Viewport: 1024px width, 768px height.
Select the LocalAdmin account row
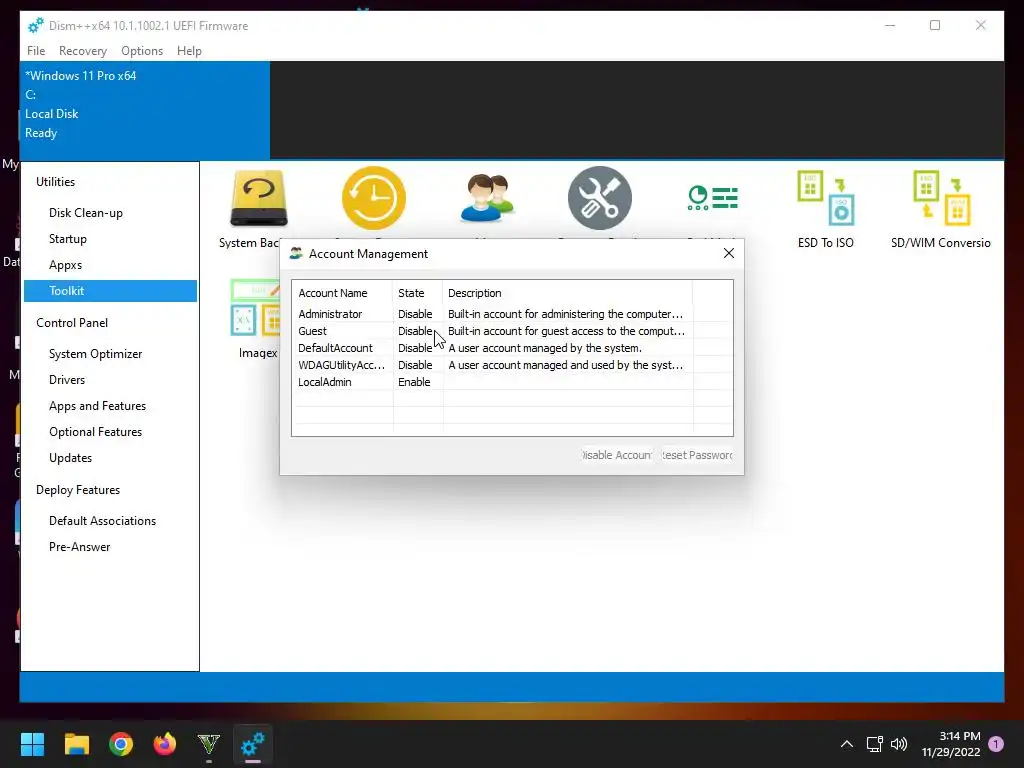click(512, 382)
